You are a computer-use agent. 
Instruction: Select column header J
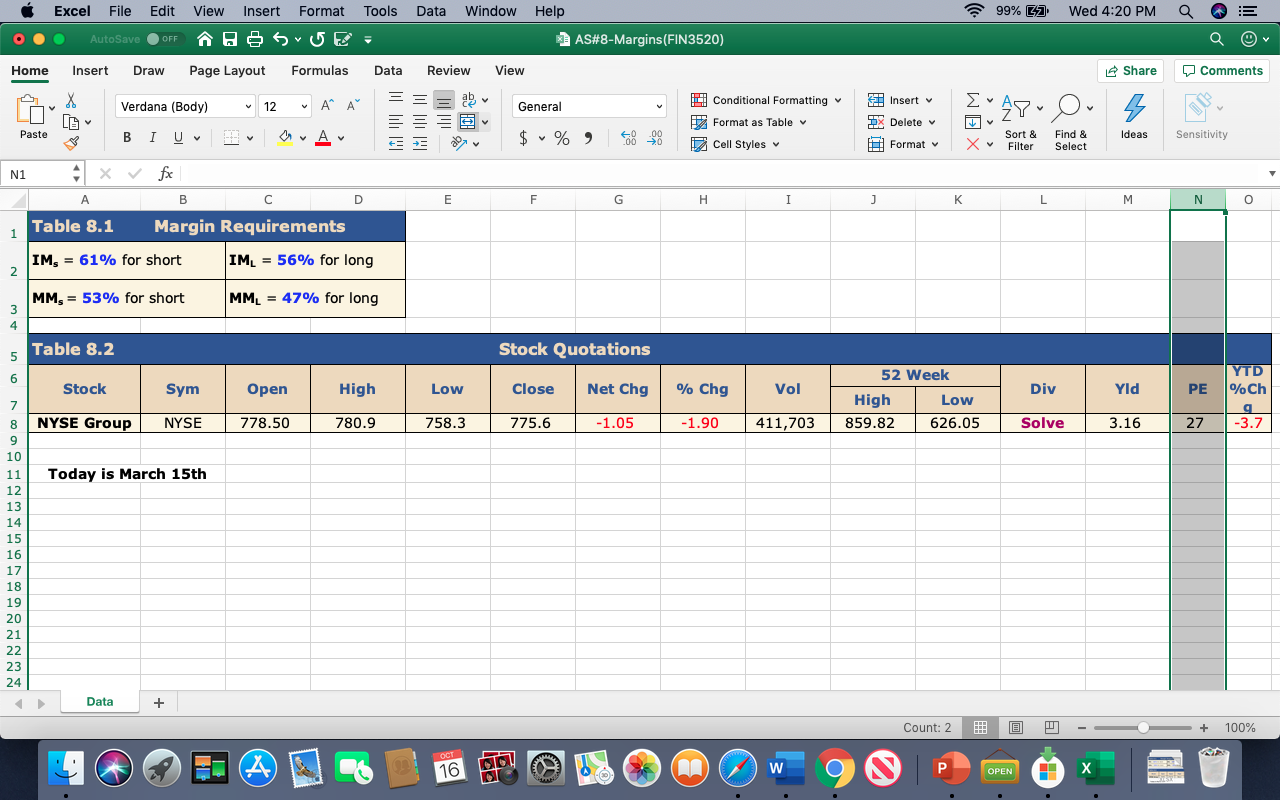873,200
